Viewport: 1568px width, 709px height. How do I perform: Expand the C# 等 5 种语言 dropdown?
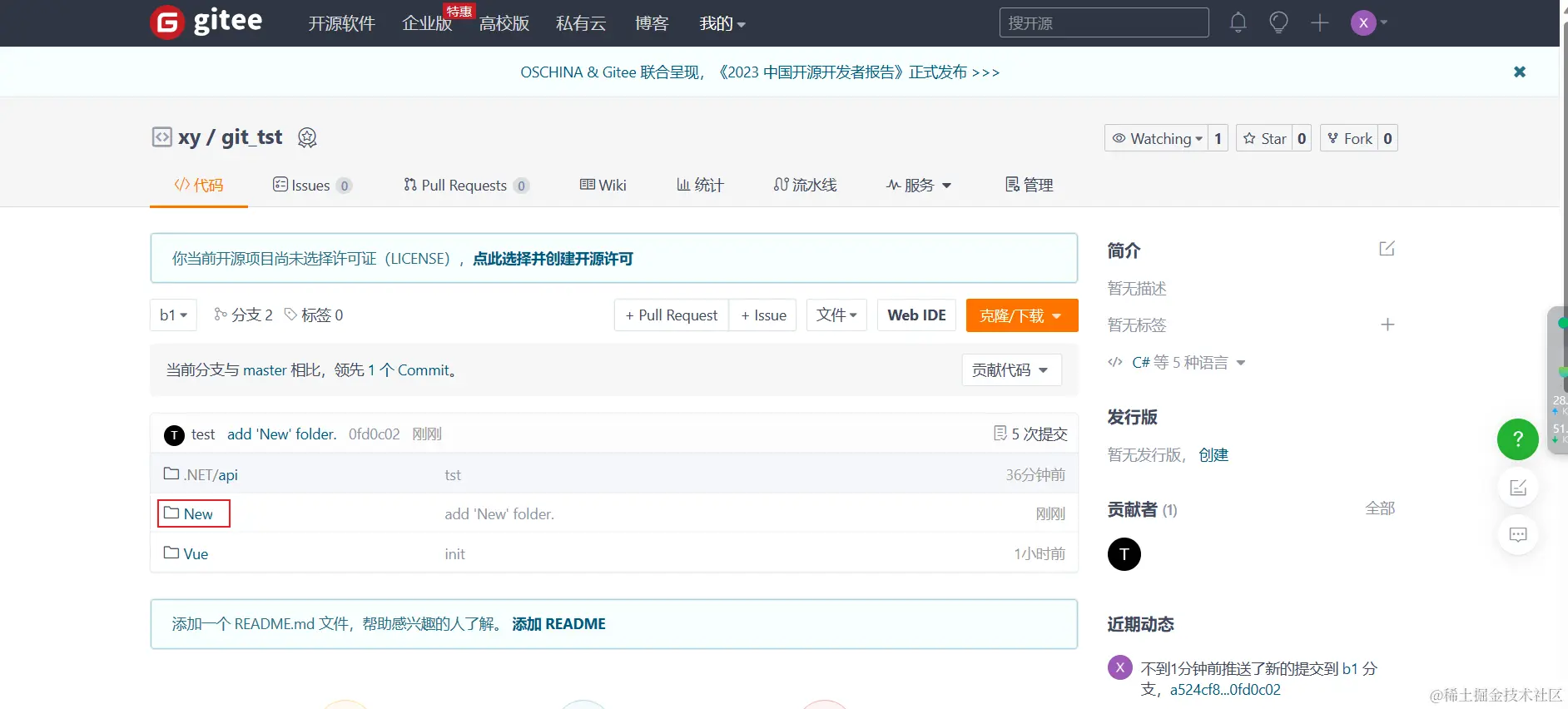(1177, 362)
